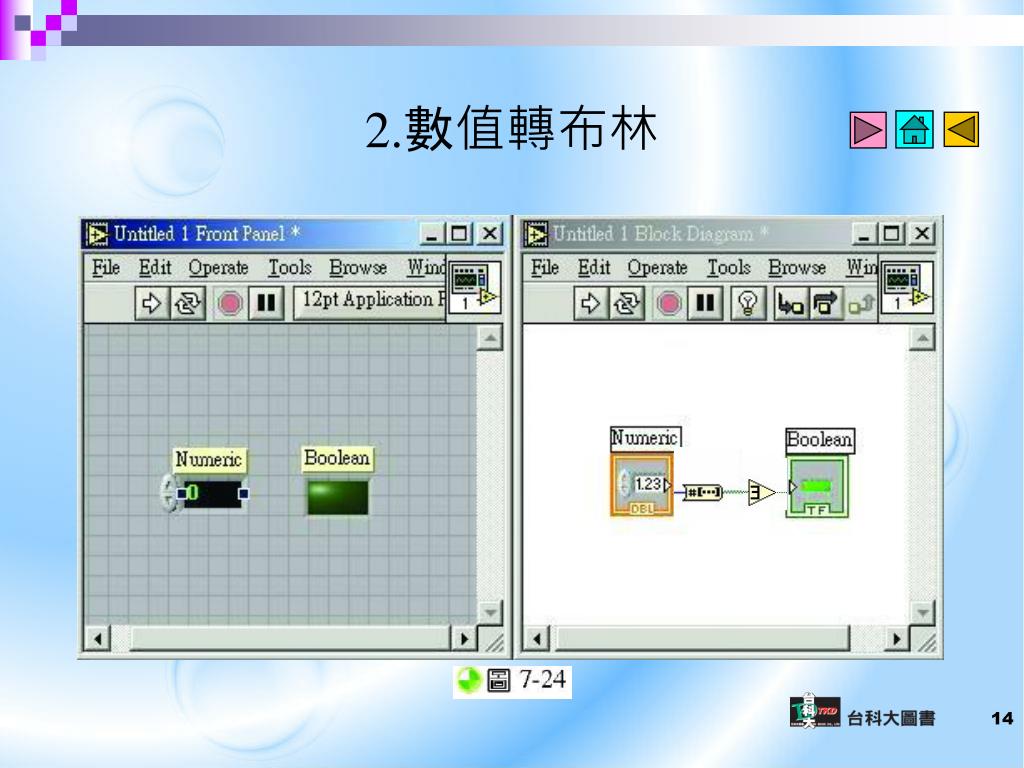This screenshot has width=1024, height=768.
Task: Open Edit menu in Front Panel window
Action: tap(155, 268)
